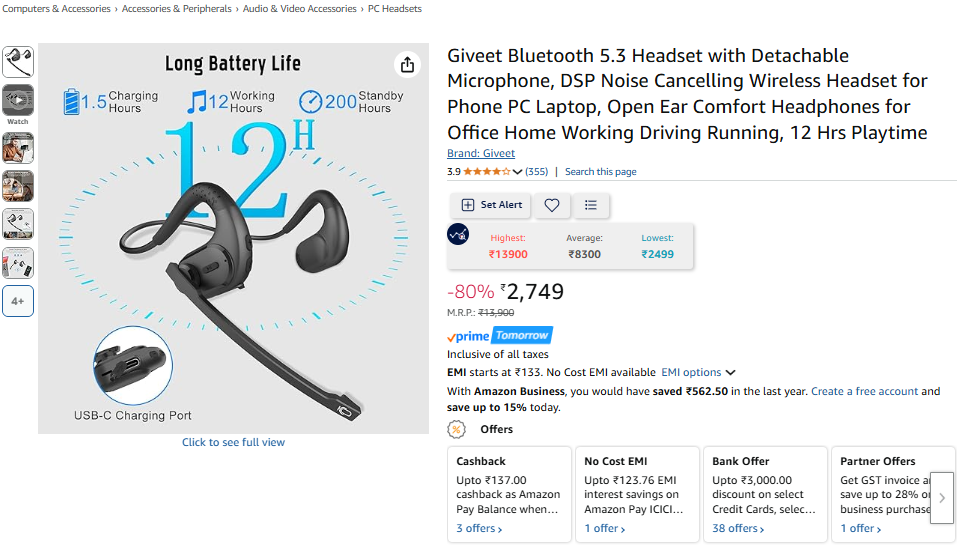967x552 pixels.
Task: Click the Offers percent badge icon
Action: click(456, 429)
